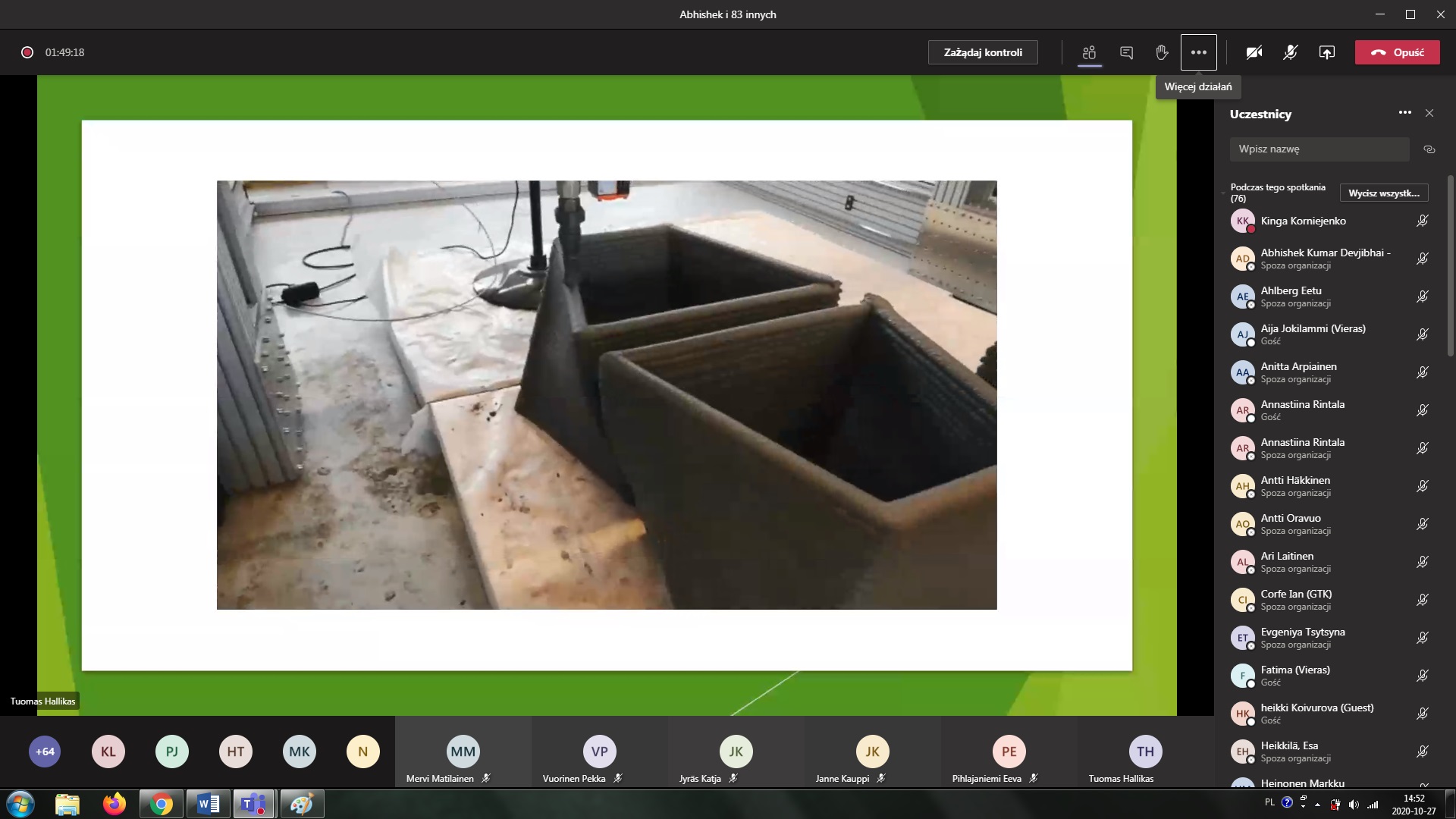1456x819 pixels.
Task: Click the copy join link icon
Action: click(1429, 149)
